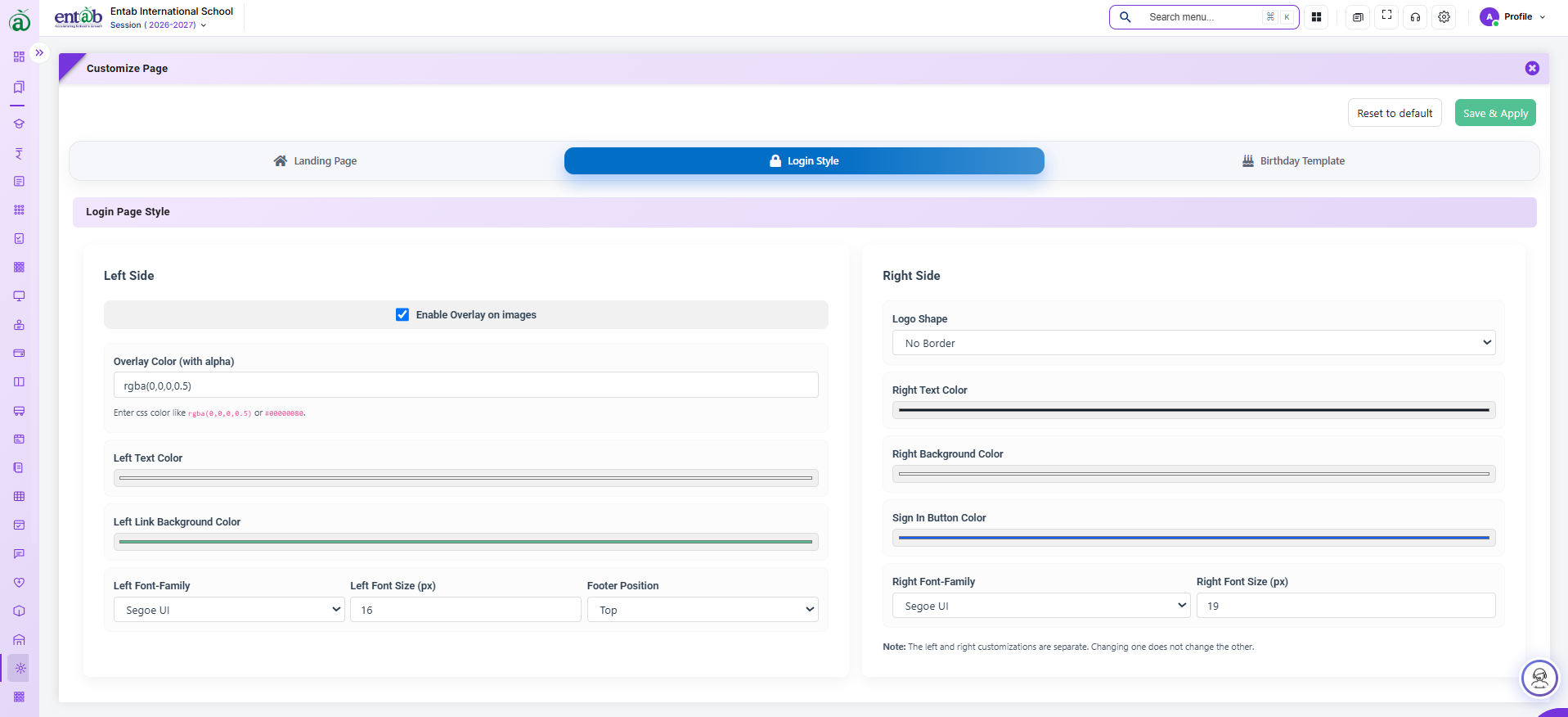Open the Right Font-Family dropdown
Image resolution: width=1568 pixels, height=717 pixels.
(1040, 606)
